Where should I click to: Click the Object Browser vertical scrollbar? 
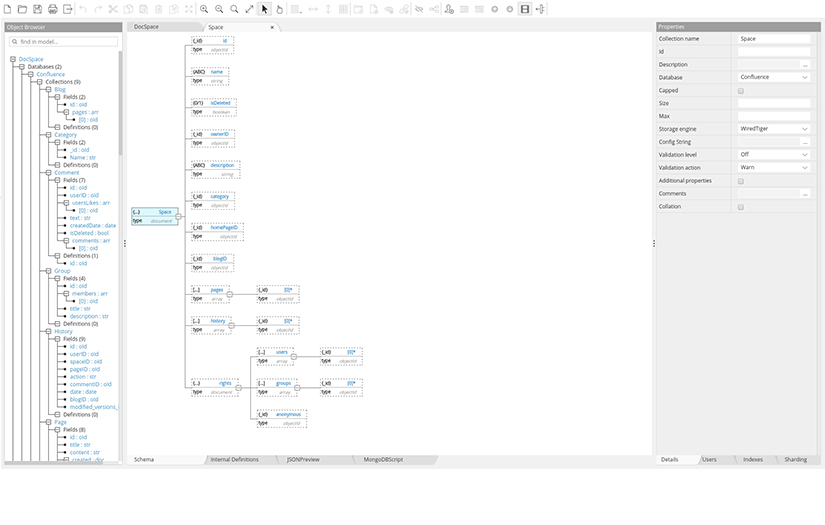click(x=120, y=103)
